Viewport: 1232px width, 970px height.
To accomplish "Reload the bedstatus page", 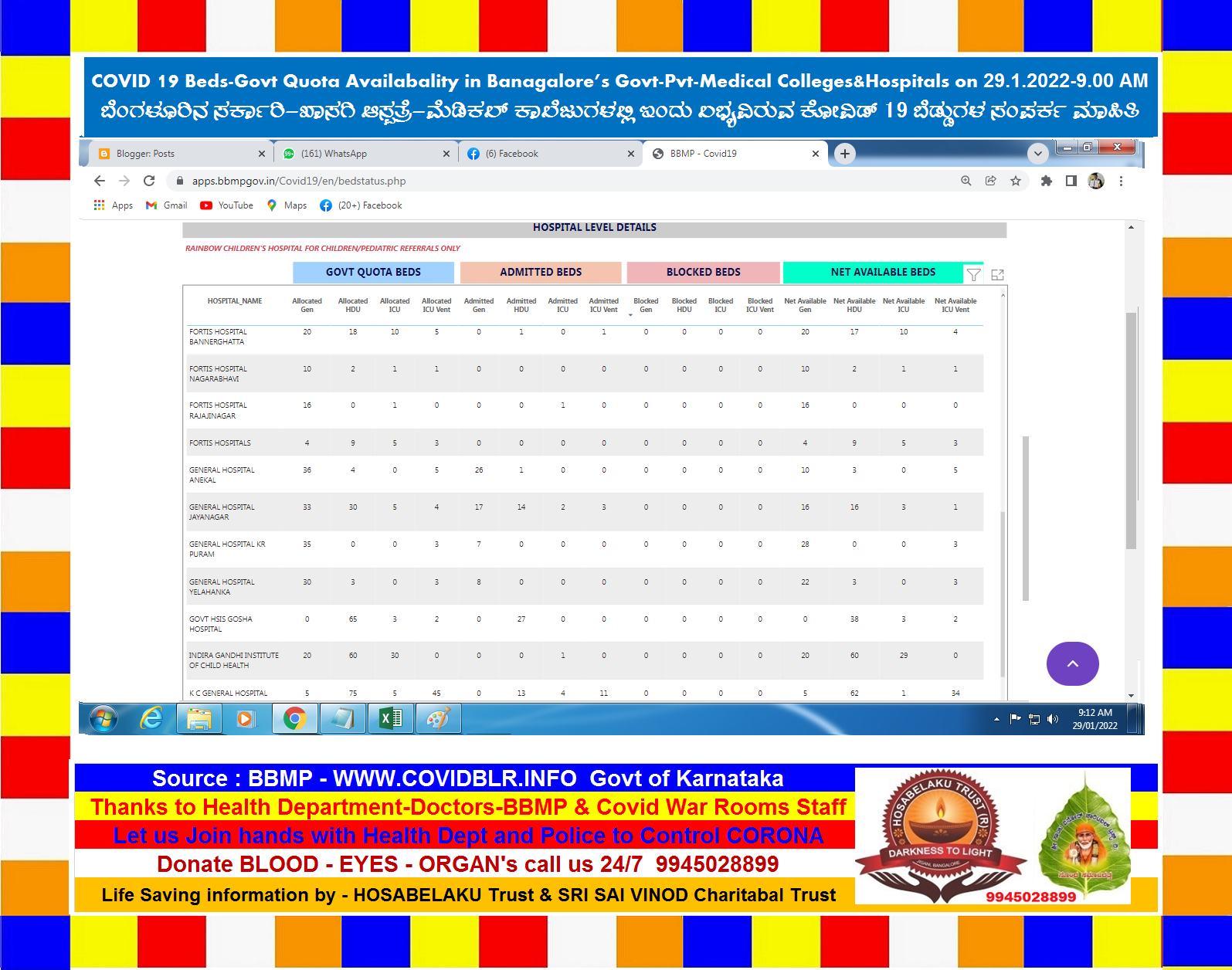I will pos(149,181).
